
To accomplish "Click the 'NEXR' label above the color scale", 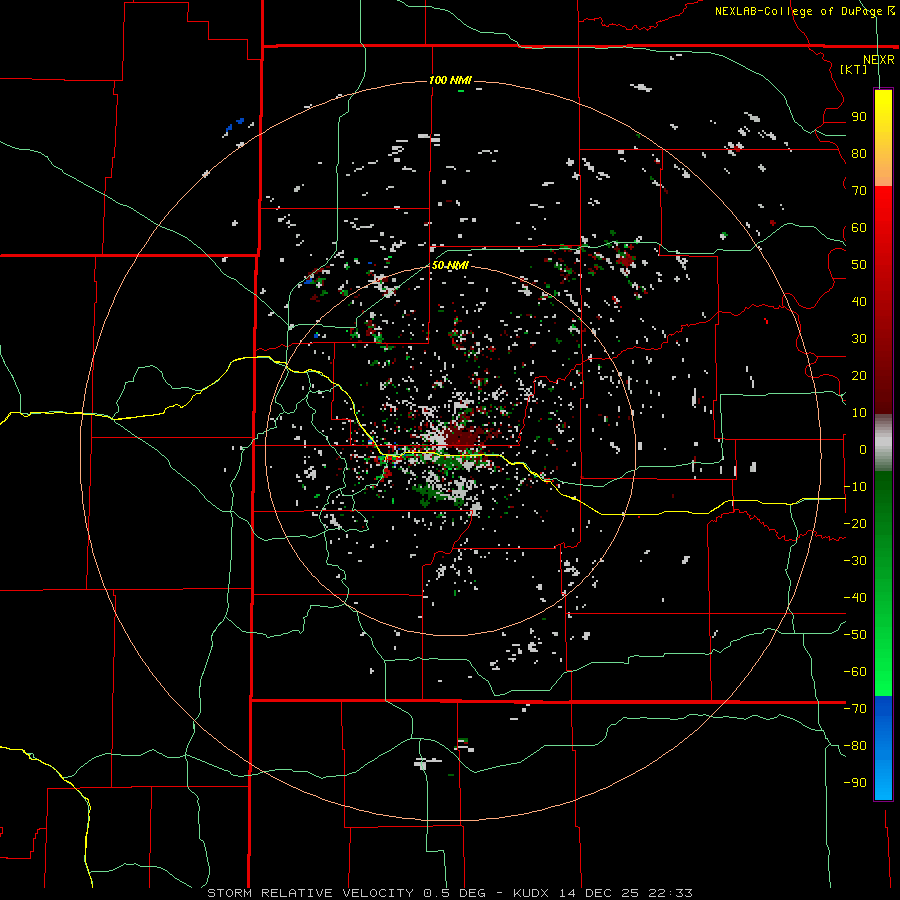I will click(879, 60).
